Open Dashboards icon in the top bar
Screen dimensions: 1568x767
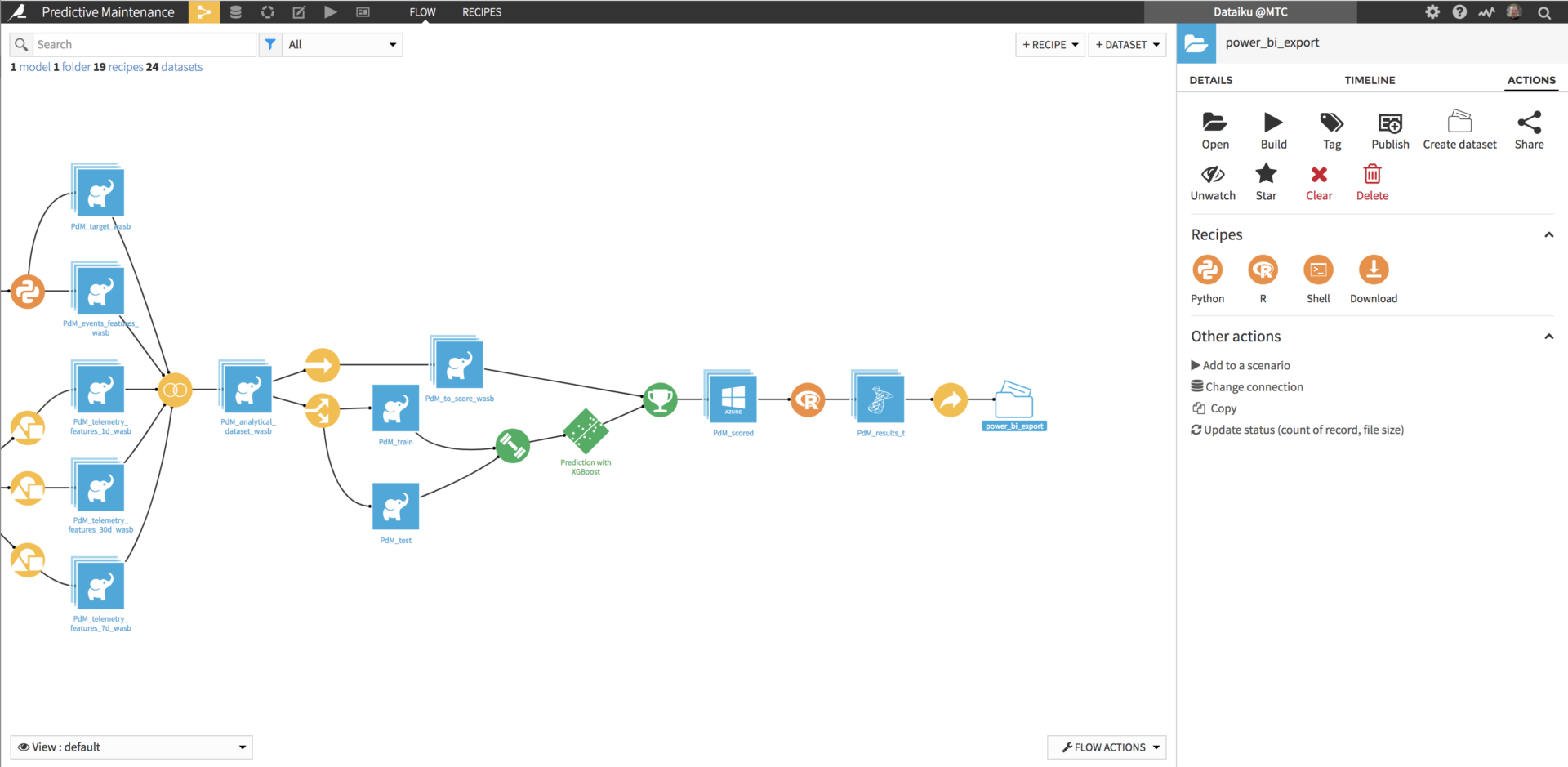pyautogui.click(x=362, y=12)
